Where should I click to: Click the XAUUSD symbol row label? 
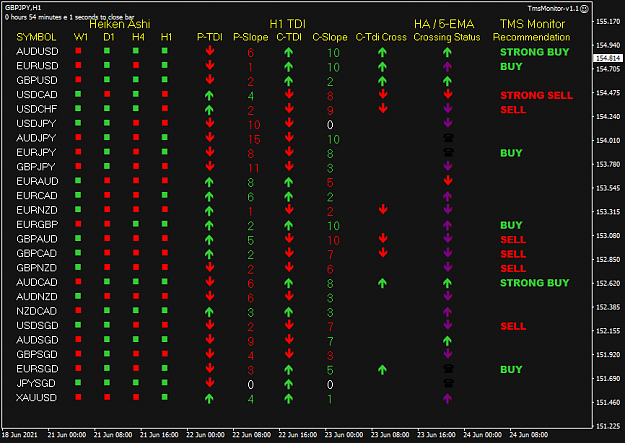click(36, 398)
